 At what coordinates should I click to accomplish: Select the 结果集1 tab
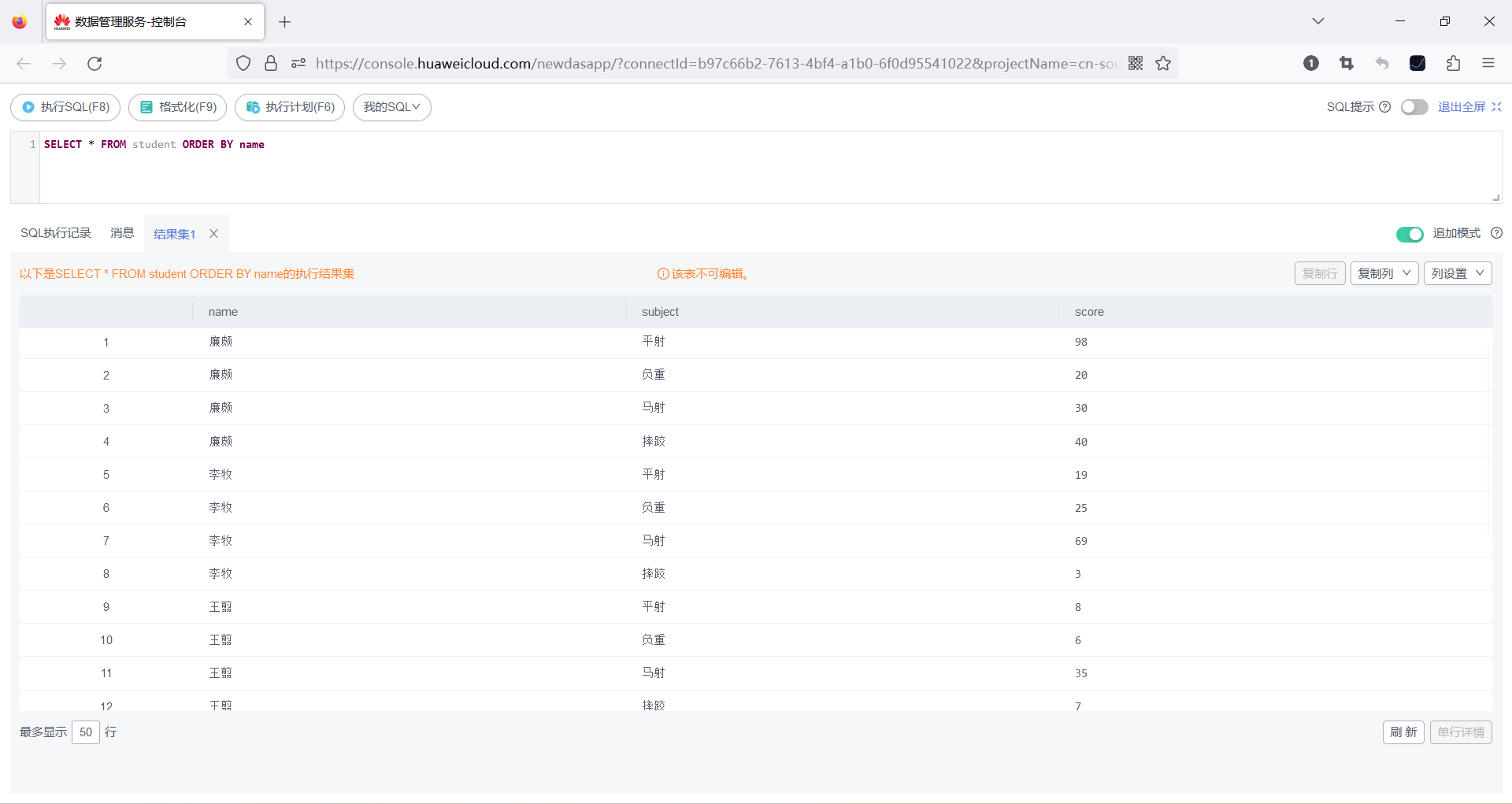[x=174, y=234]
